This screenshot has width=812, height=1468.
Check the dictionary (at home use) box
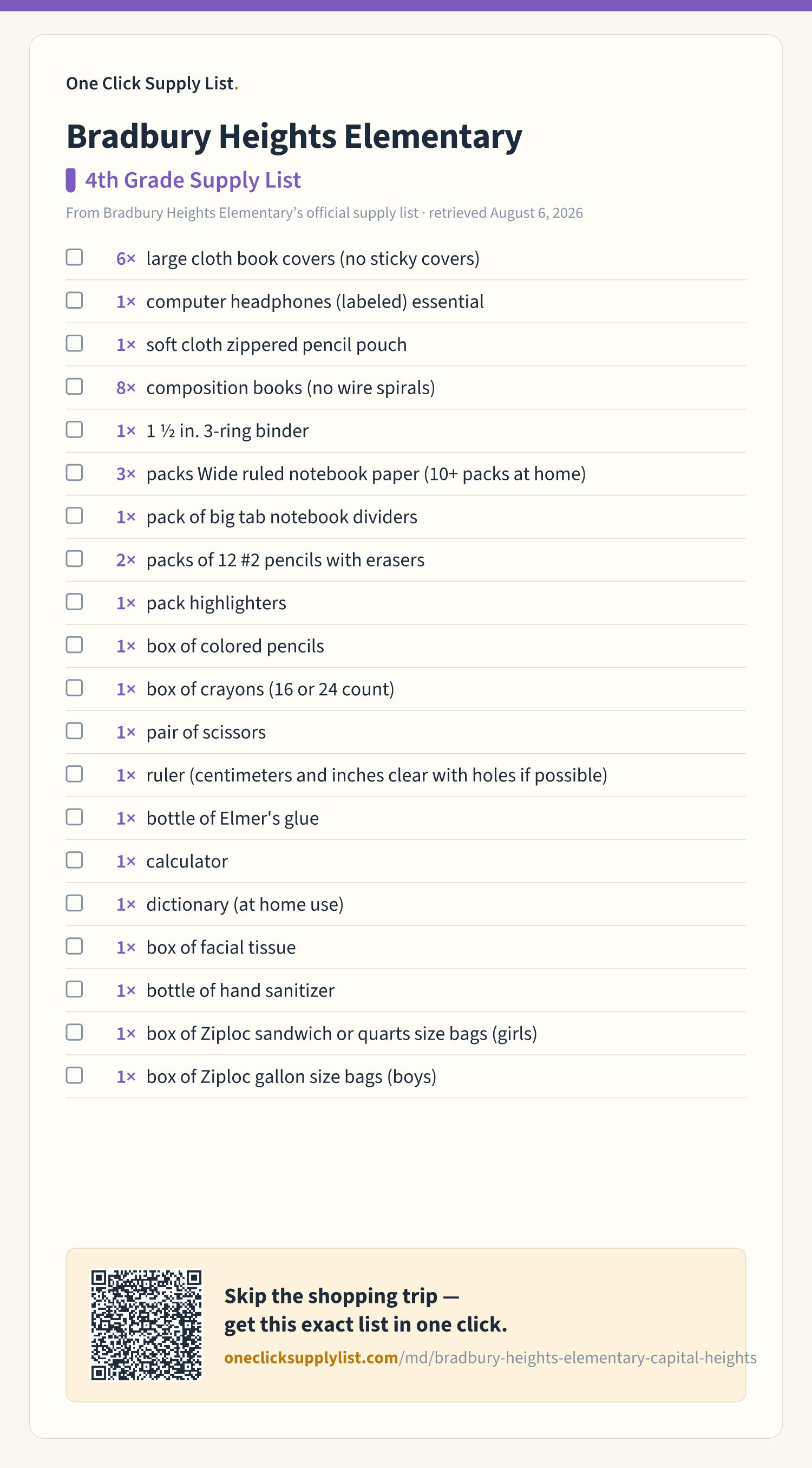[x=74, y=903]
